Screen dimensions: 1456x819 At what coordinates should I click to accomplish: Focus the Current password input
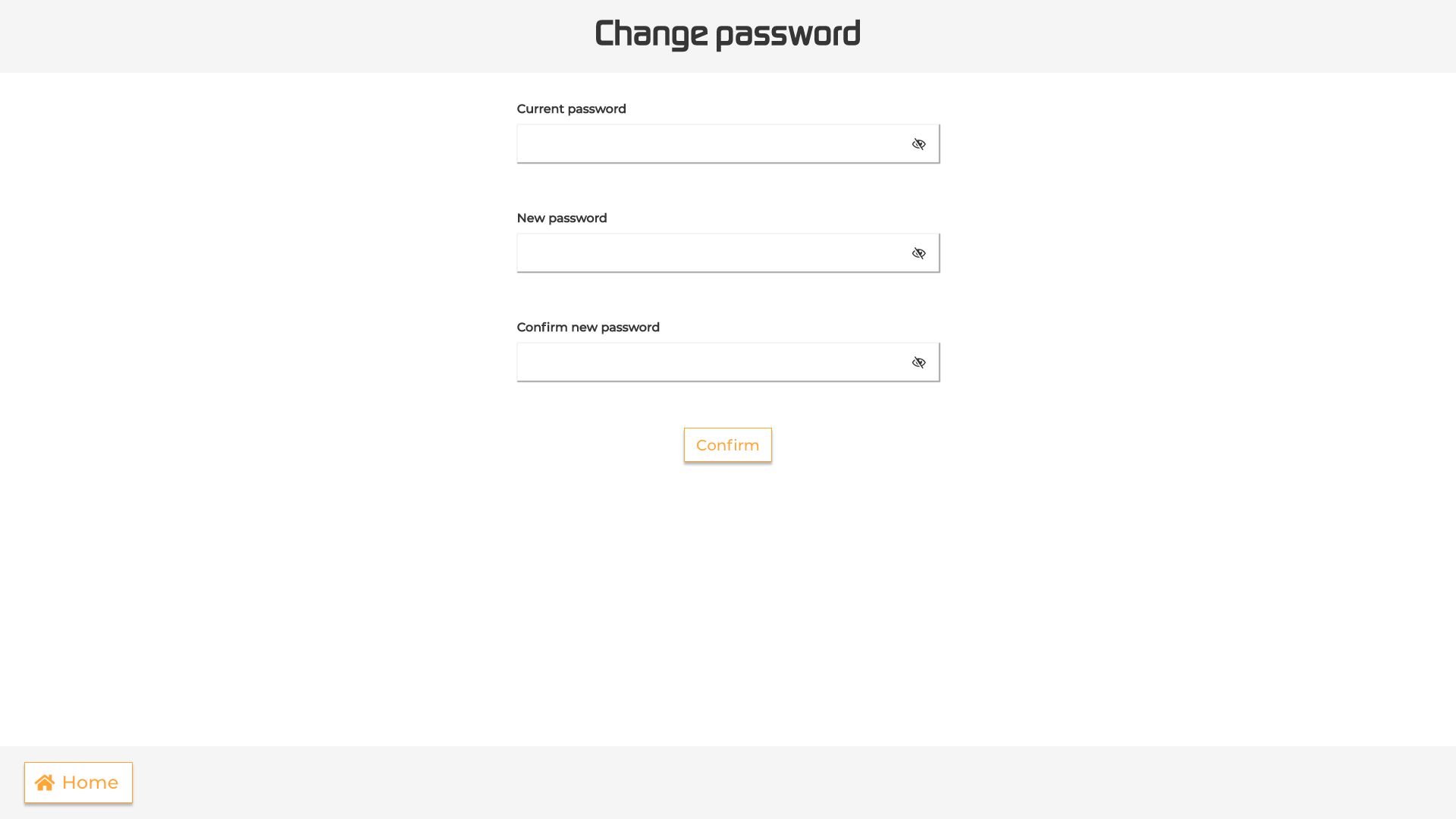[x=705, y=143]
